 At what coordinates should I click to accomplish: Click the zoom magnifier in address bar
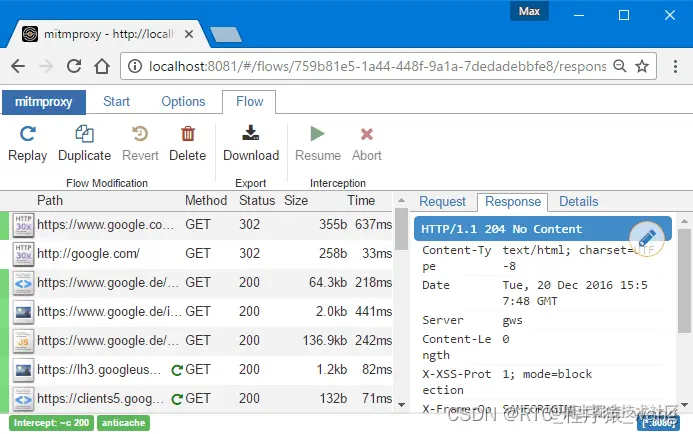pyautogui.click(x=620, y=66)
